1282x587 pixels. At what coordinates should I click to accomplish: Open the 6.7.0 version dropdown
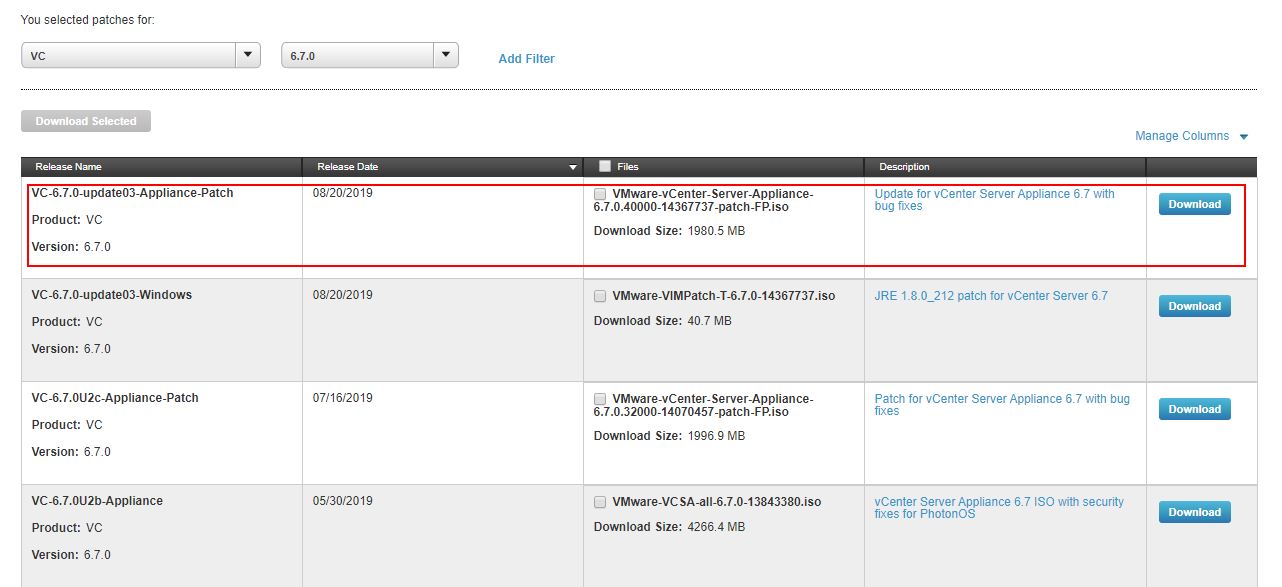coord(370,56)
